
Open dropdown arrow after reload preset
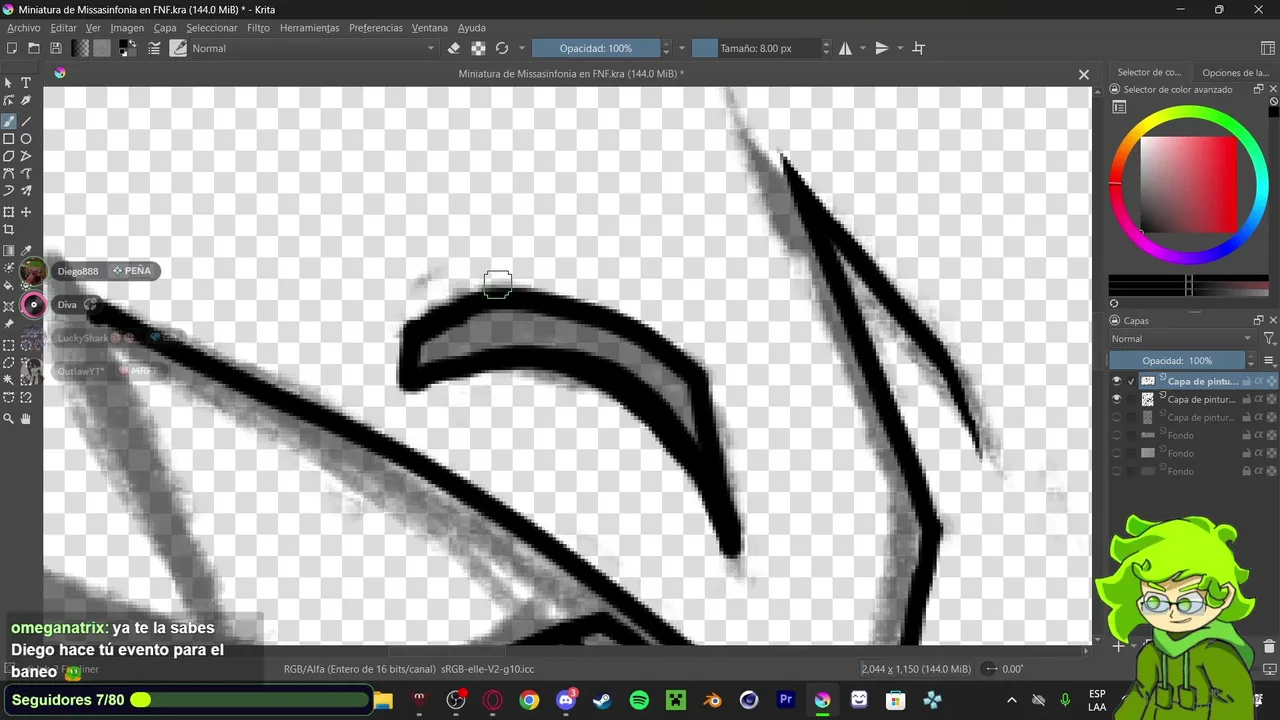pyautogui.click(x=521, y=48)
